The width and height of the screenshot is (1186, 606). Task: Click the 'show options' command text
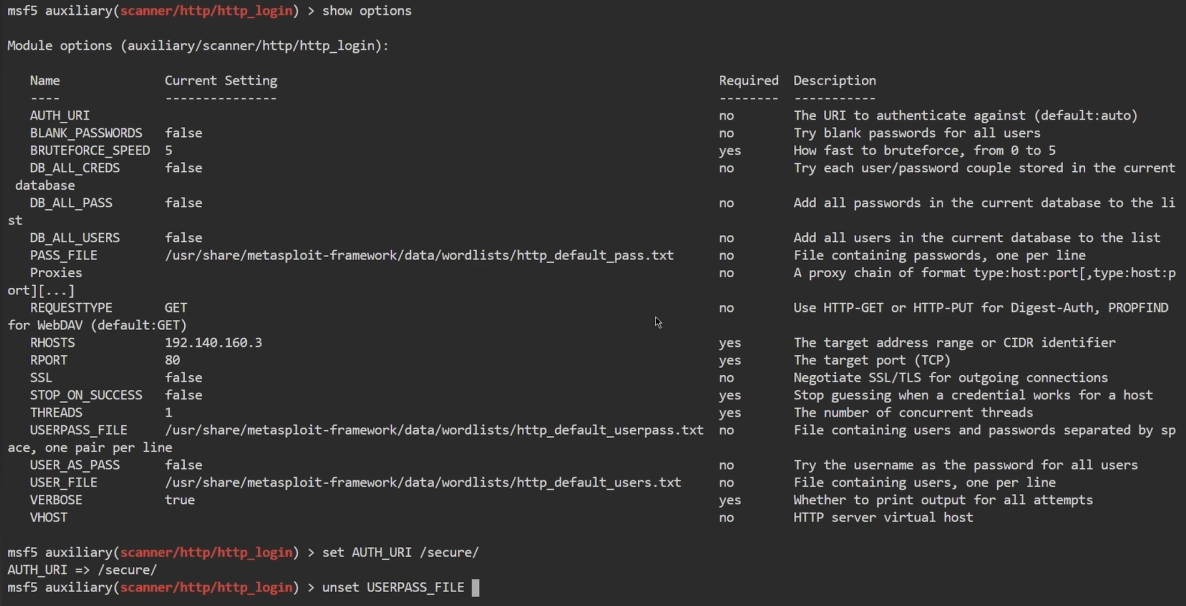[366, 11]
